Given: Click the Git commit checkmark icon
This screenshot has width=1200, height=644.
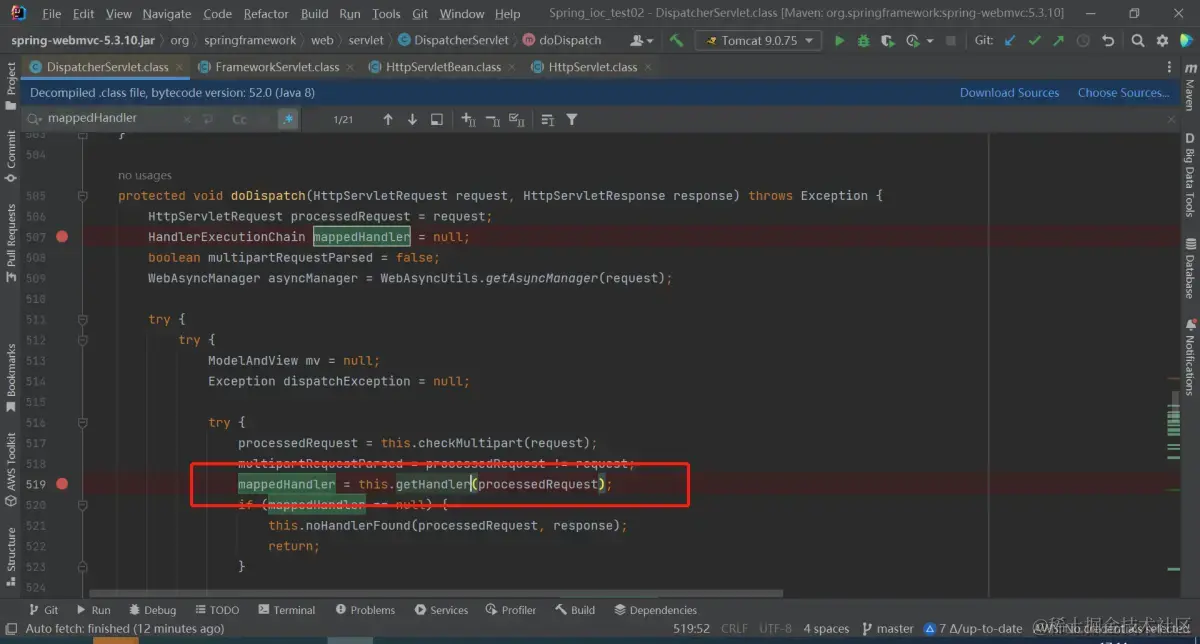Looking at the screenshot, I should (x=1034, y=41).
